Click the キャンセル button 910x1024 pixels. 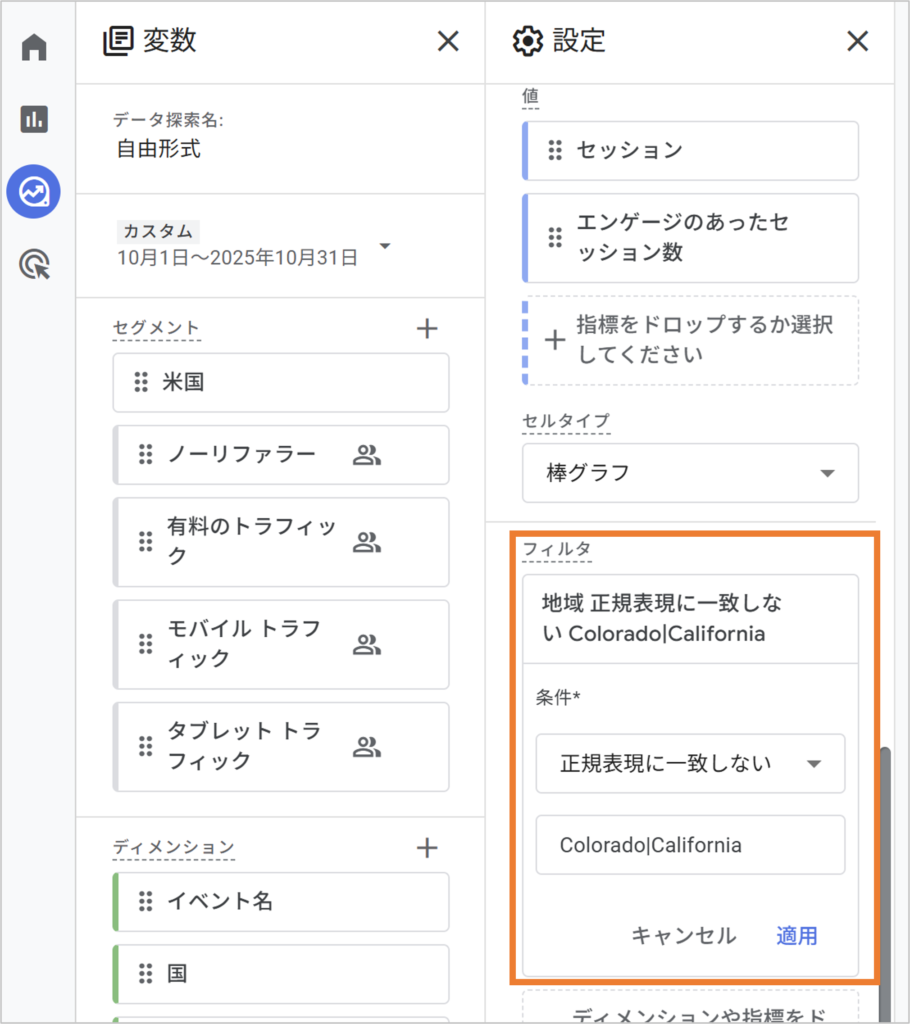tap(683, 936)
